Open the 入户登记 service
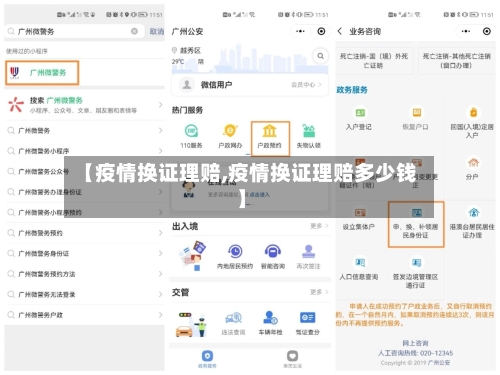Screen dimensions: 500x375 coord(359,119)
